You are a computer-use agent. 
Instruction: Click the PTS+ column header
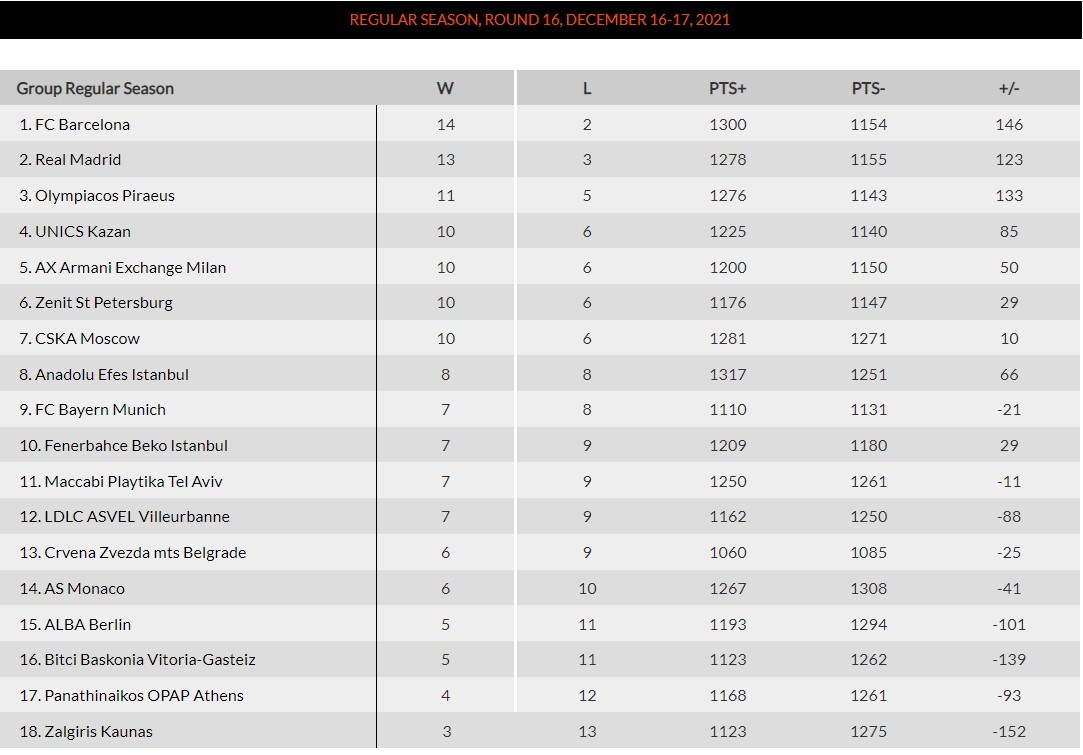727,89
